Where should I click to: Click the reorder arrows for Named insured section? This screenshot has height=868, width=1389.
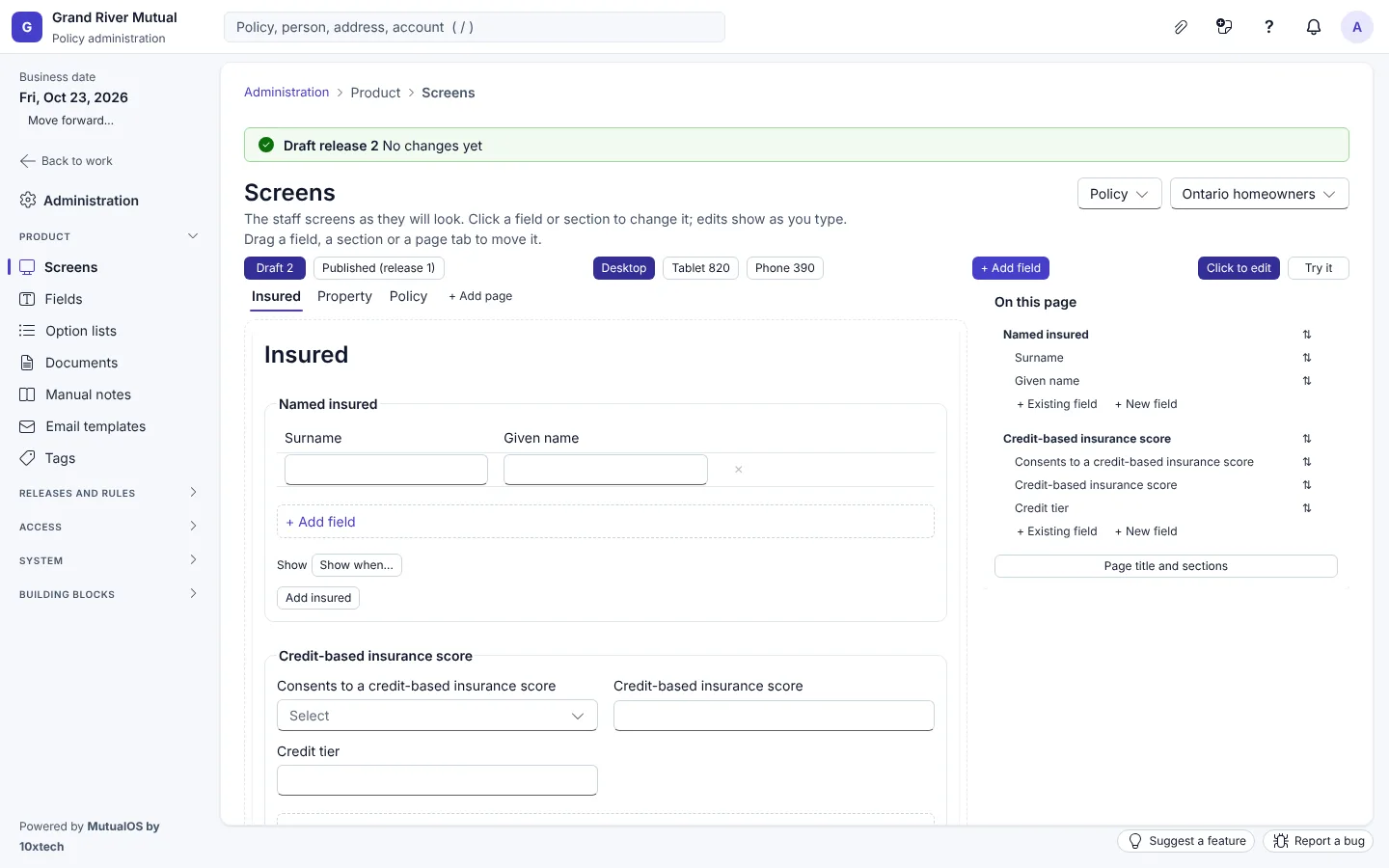click(1307, 335)
